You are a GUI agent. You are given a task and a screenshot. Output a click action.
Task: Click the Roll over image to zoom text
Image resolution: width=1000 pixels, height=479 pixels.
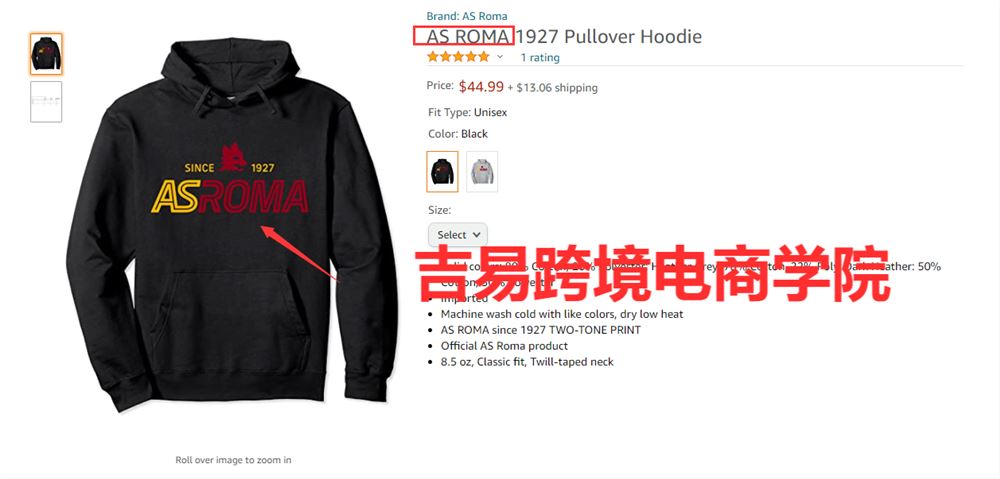[233, 459]
